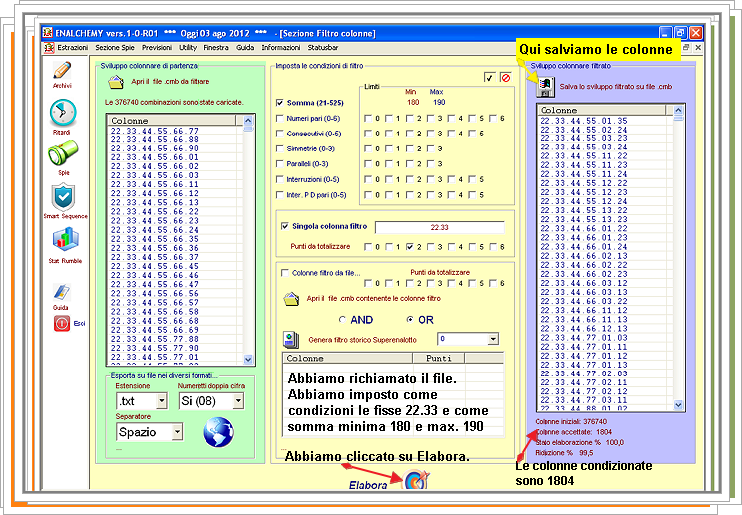Click the ENALCHEMY title bar app icon

(x=48, y=33)
